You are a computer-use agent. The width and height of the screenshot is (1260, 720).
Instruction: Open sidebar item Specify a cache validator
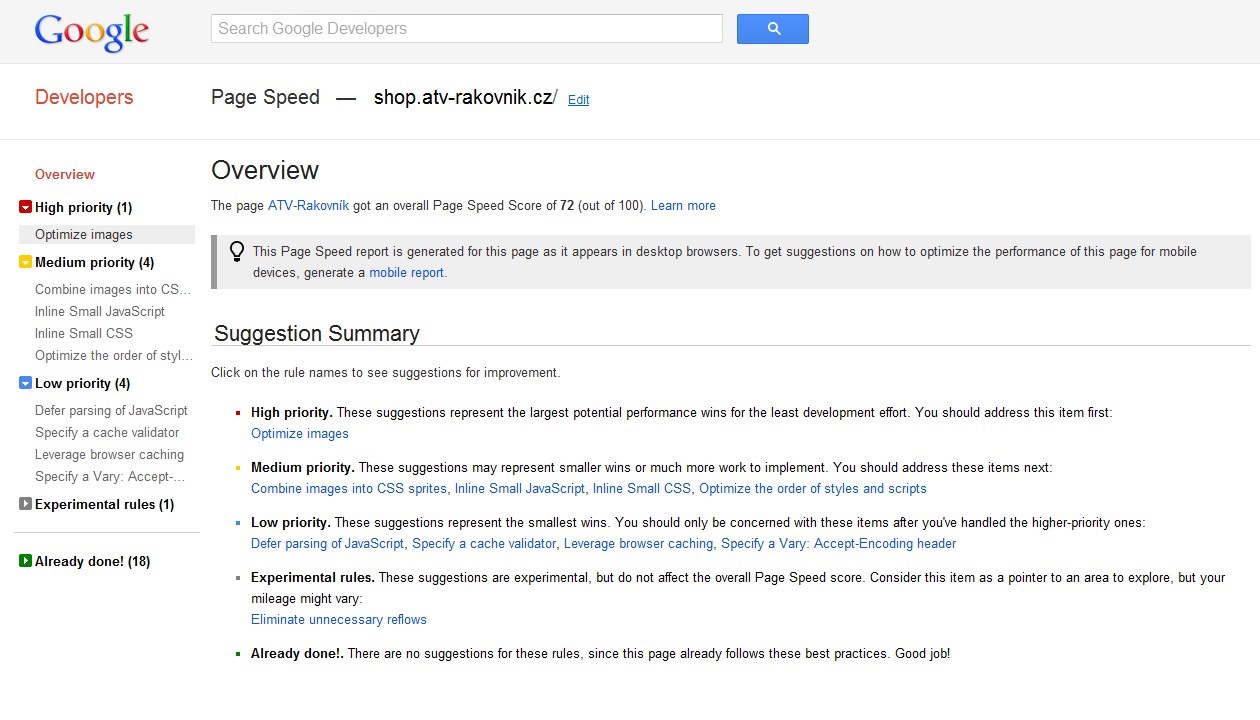(107, 432)
